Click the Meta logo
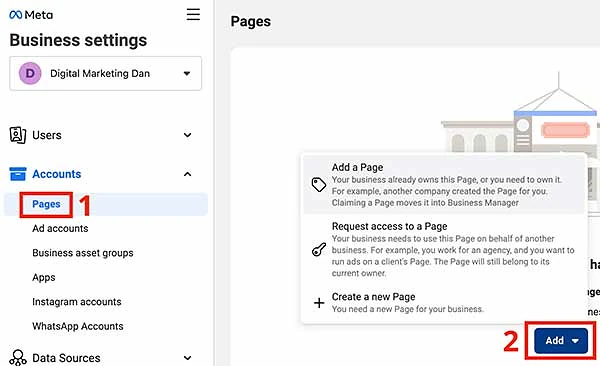The width and height of the screenshot is (600, 366). pos(31,15)
